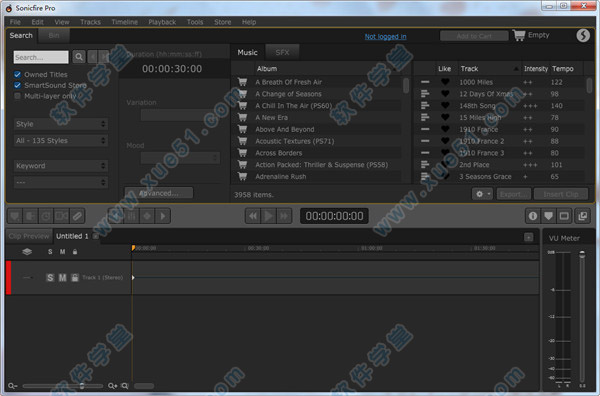Click the SmartSound round logo icon
The height and width of the screenshot is (396, 600).
[x=583, y=35]
